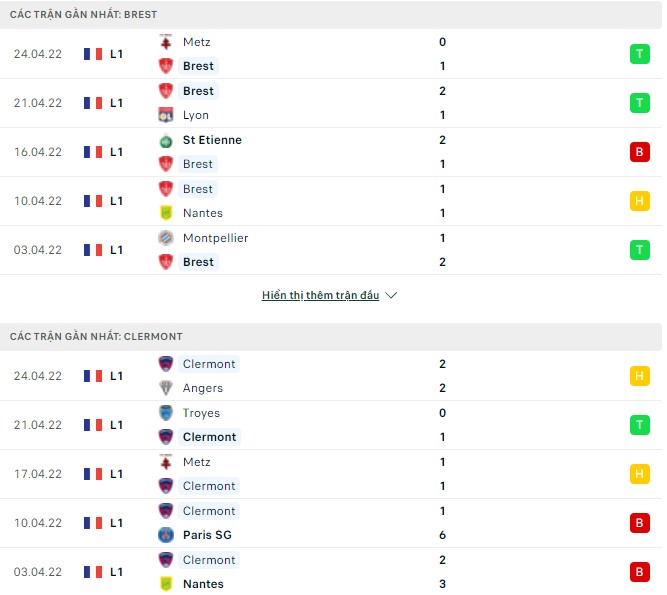Open the Clermont vs Angers 24.04.22 match row

pos(330,376)
